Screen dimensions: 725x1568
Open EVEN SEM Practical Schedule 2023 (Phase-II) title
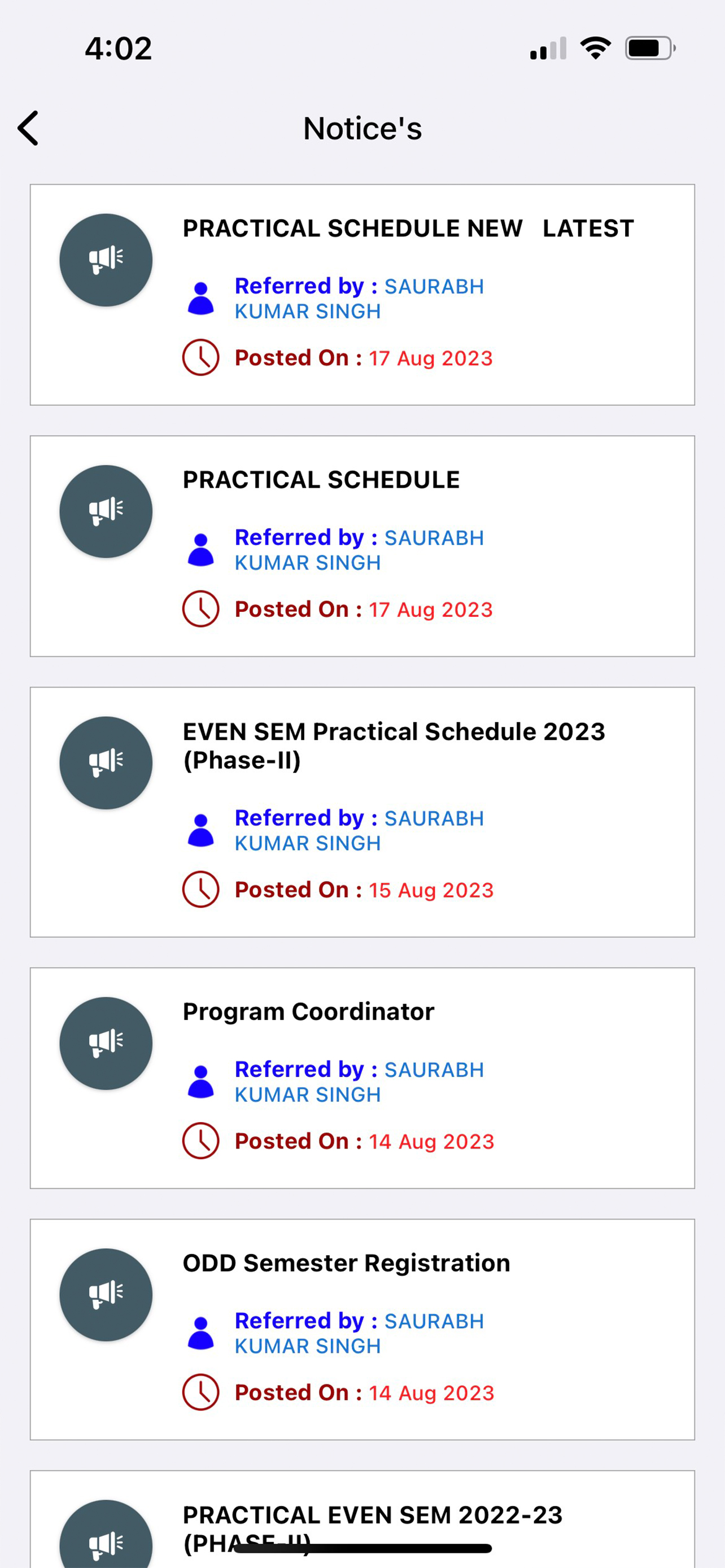(x=394, y=746)
